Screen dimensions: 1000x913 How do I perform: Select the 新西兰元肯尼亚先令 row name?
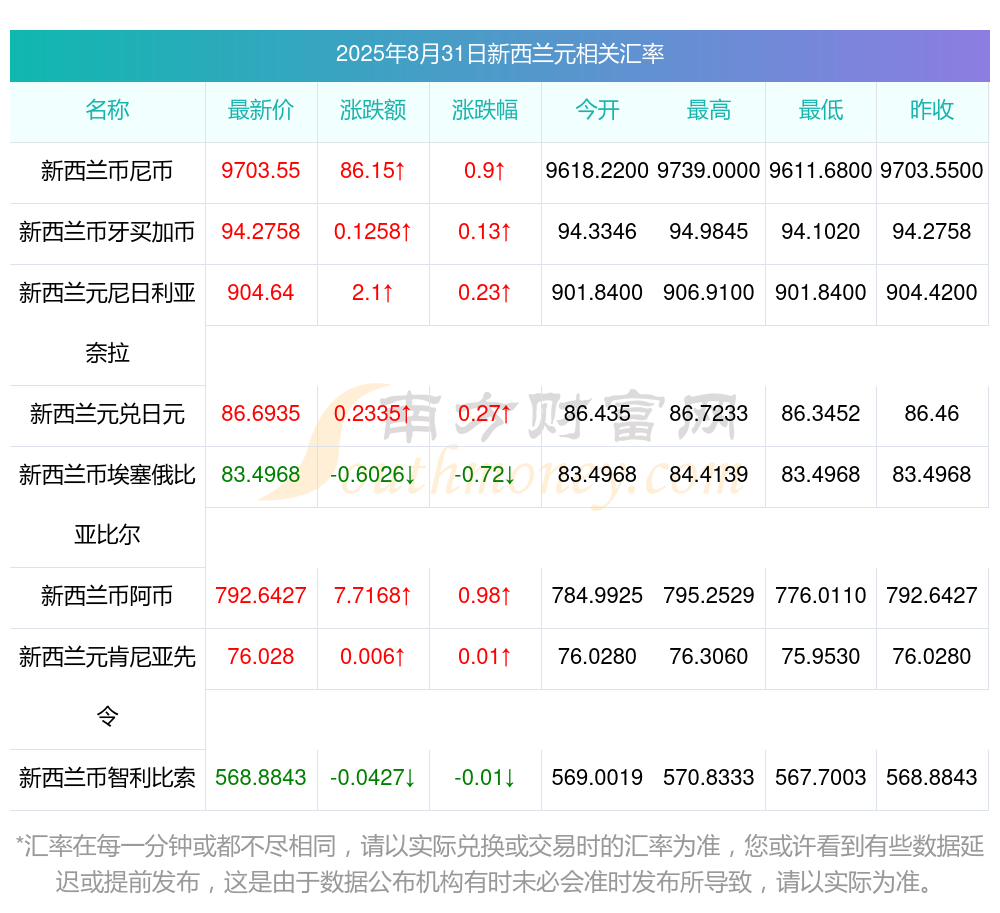click(x=107, y=687)
